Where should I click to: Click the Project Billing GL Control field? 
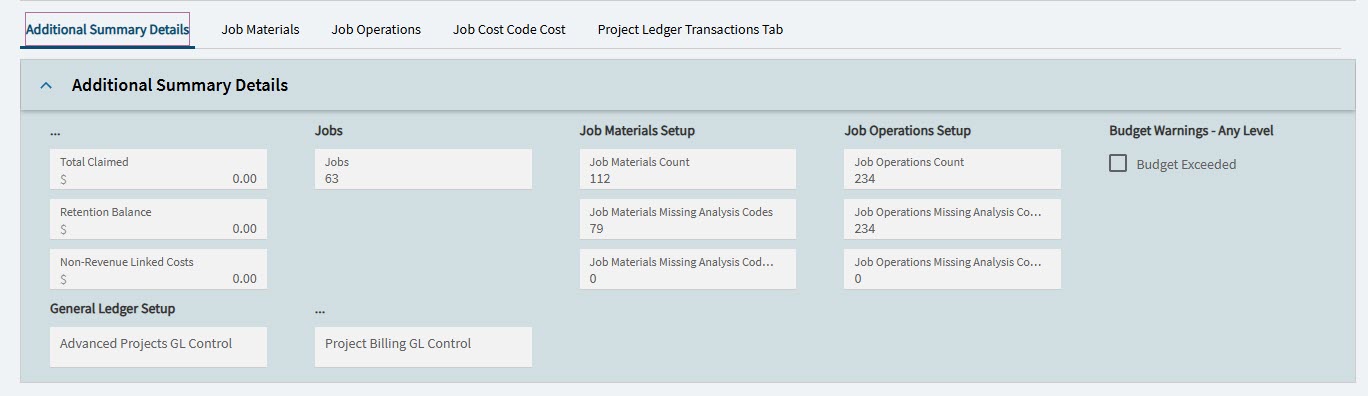pos(423,347)
